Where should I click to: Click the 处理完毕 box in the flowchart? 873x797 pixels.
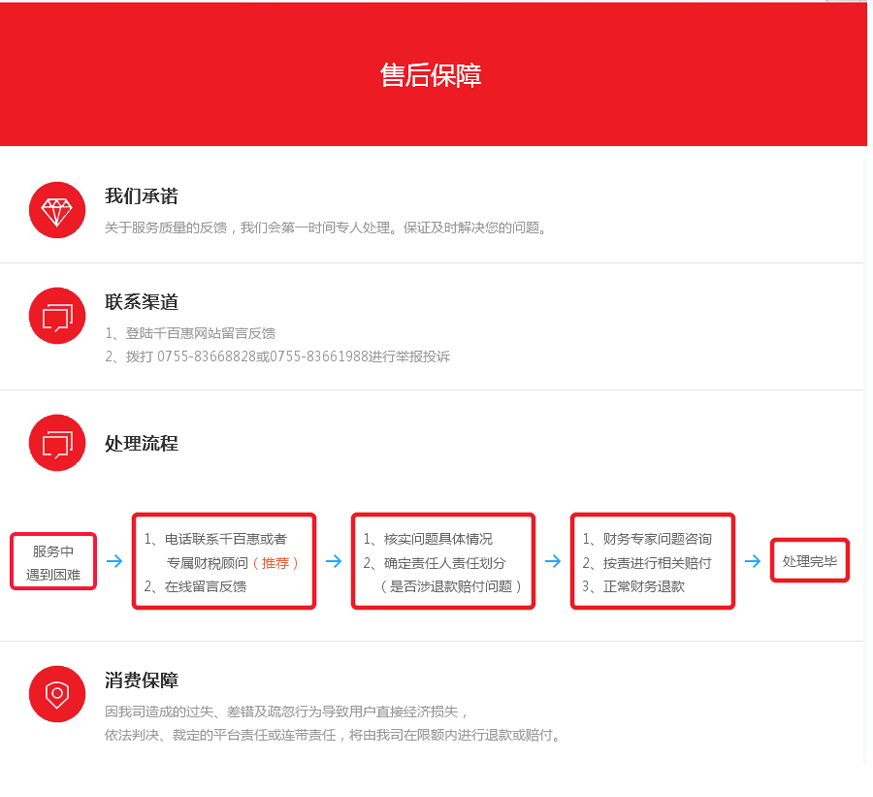(x=810, y=560)
